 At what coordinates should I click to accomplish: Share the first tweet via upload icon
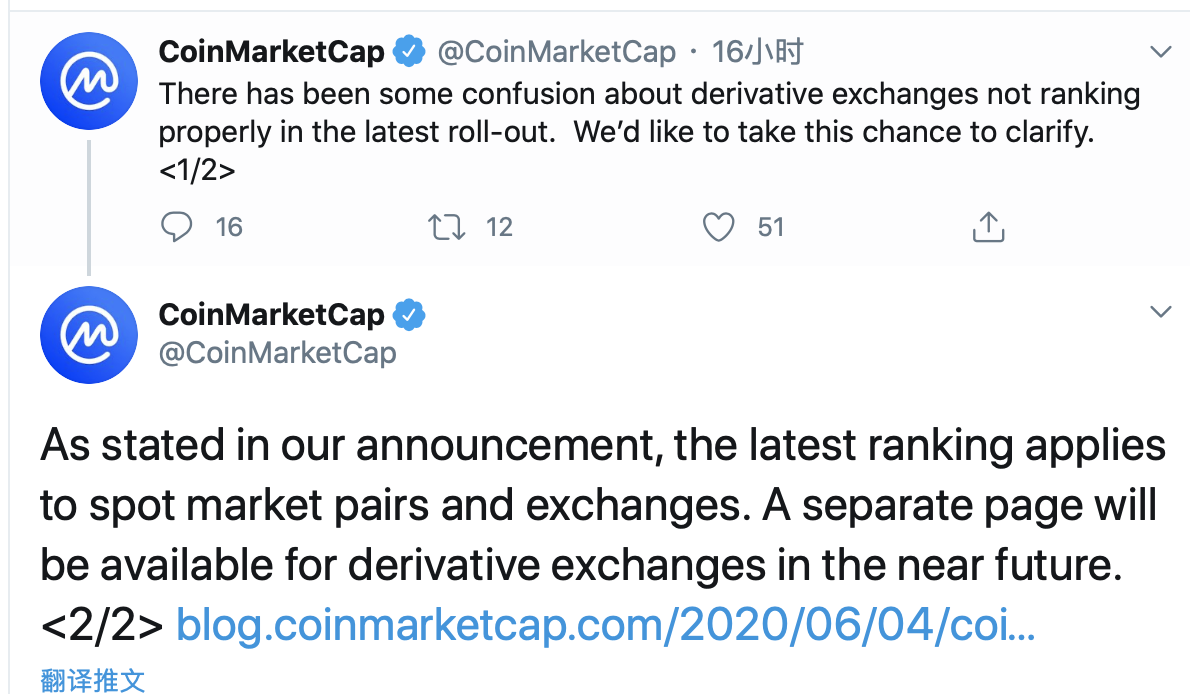point(988,226)
